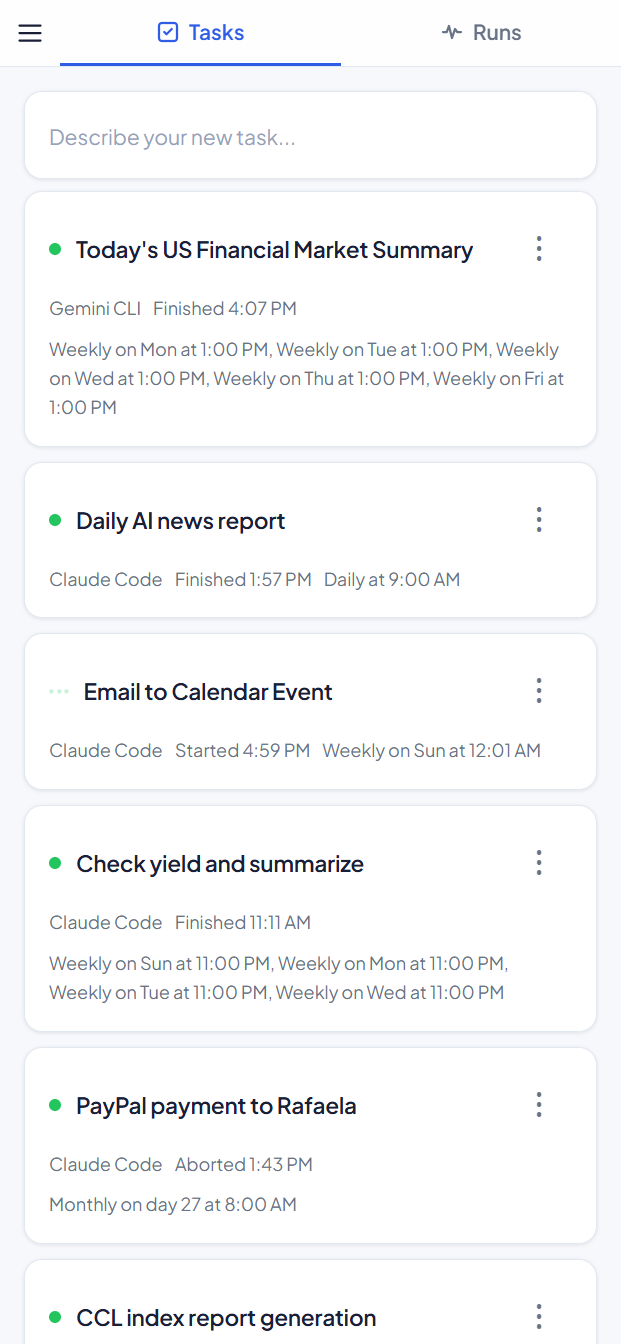Click the activity pulse icon beside Runs
The height and width of the screenshot is (1344, 621).
[x=450, y=31]
